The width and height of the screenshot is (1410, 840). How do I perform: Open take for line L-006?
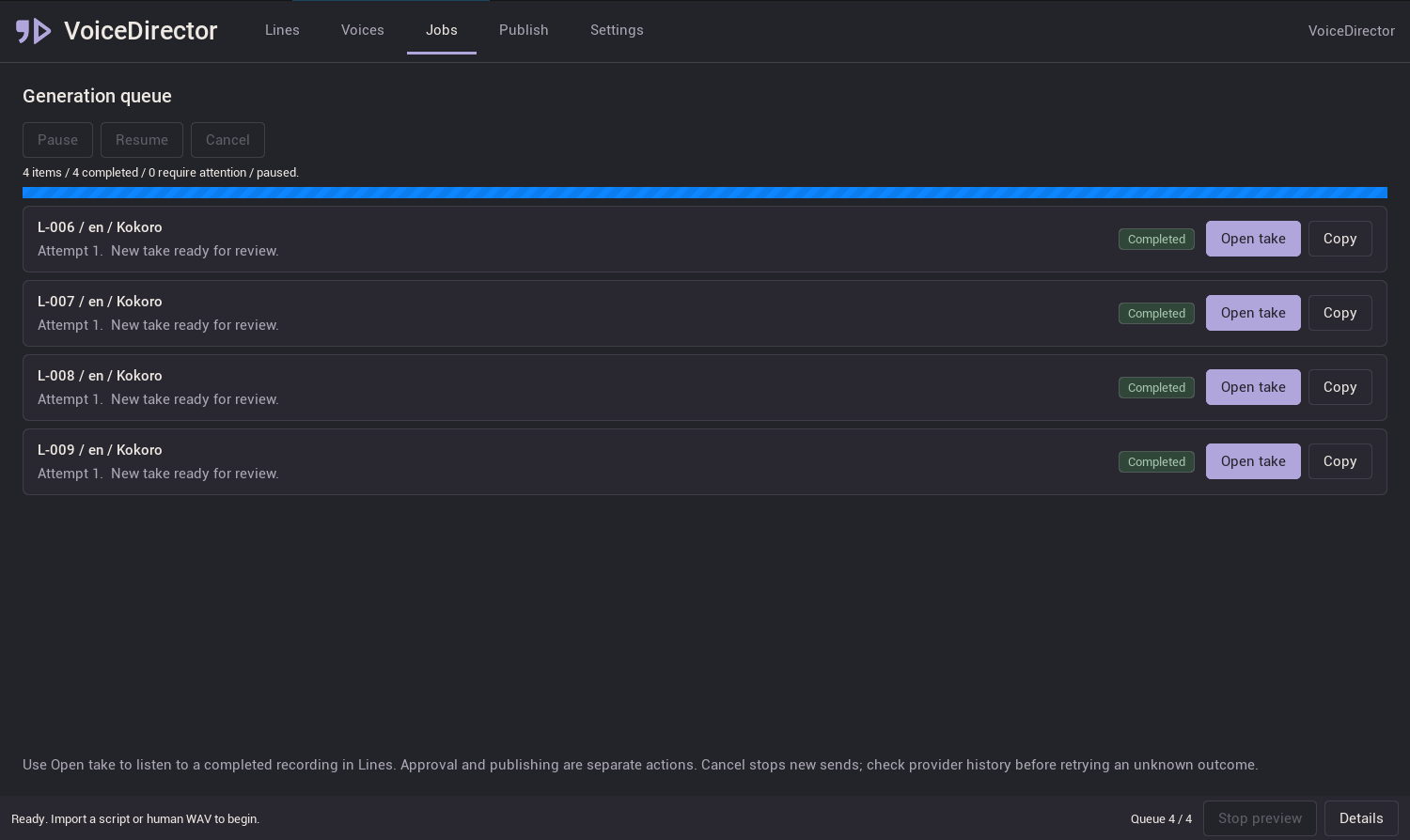1253,239
